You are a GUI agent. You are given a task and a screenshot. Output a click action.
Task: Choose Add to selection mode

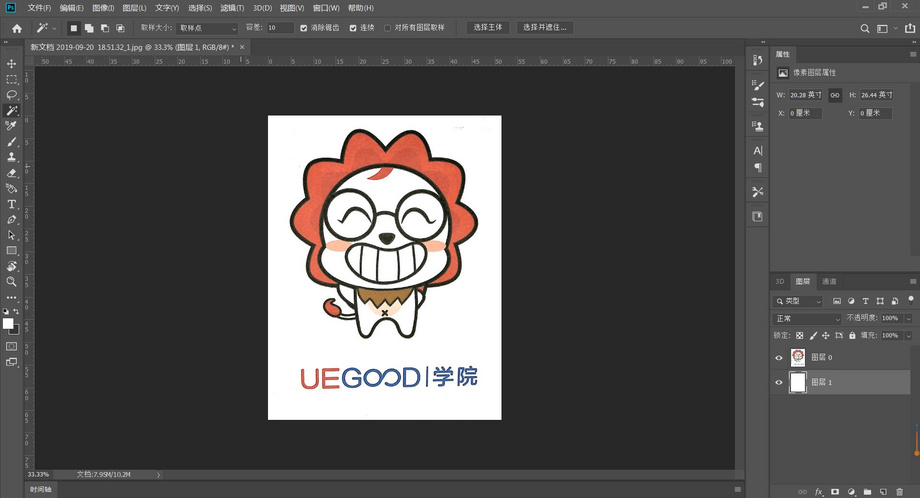coord(89,28)
